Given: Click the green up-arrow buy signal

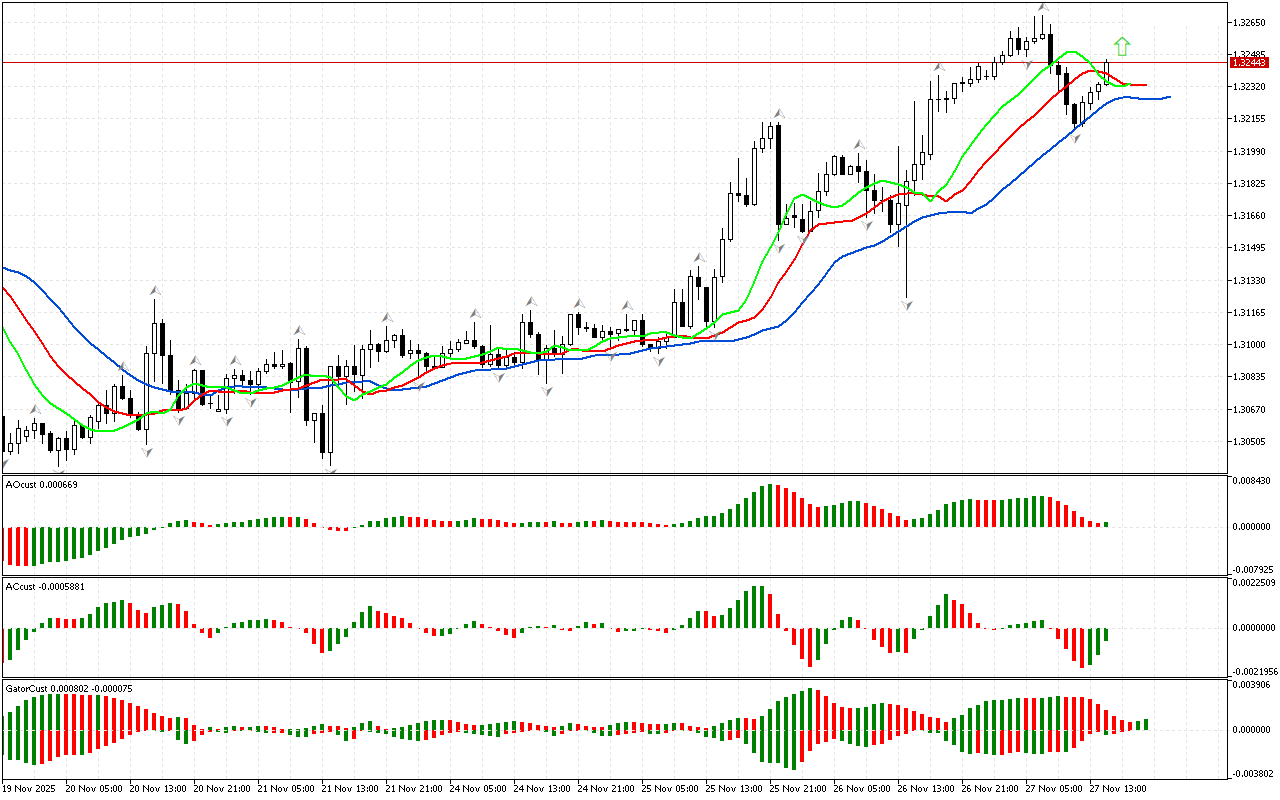Looking at the screenshot, I should (x=1122, y=46).
